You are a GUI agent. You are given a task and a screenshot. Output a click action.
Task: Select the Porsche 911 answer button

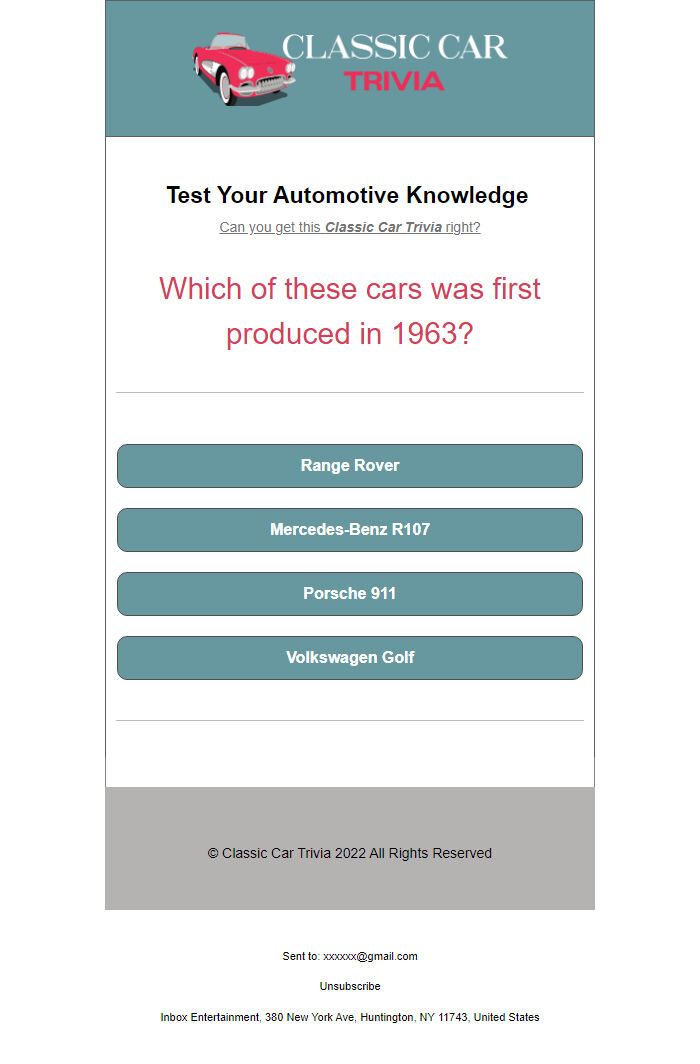tap(350, 593)
